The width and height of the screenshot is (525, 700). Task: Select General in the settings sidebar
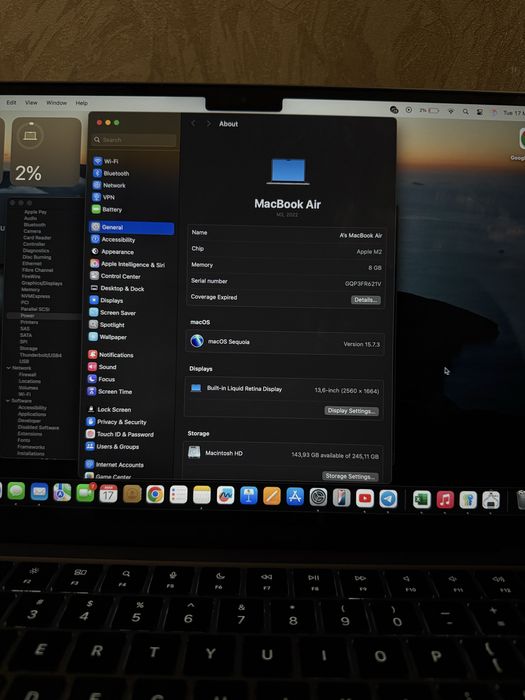[x=132, y=227]
